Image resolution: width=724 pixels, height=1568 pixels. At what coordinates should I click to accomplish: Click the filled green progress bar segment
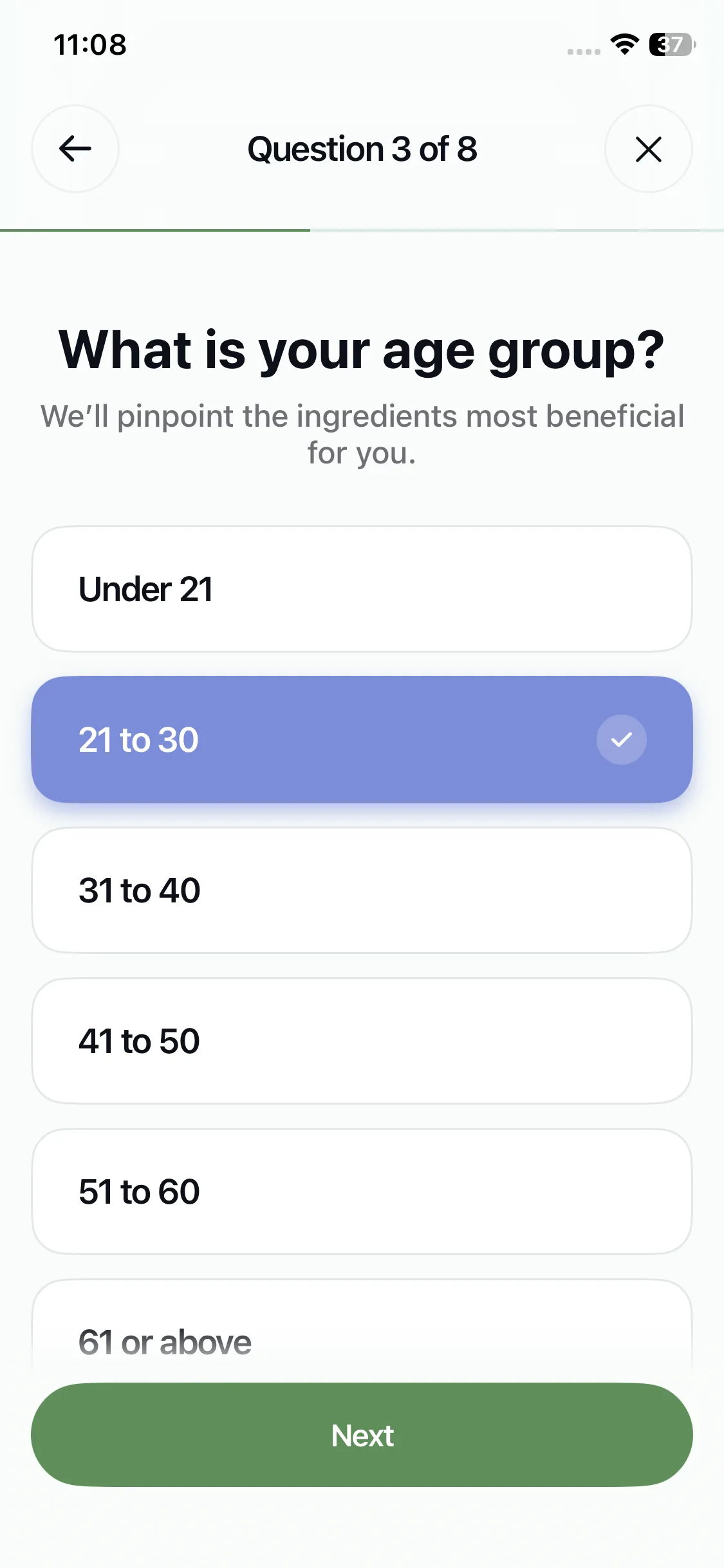click(154, 230)
